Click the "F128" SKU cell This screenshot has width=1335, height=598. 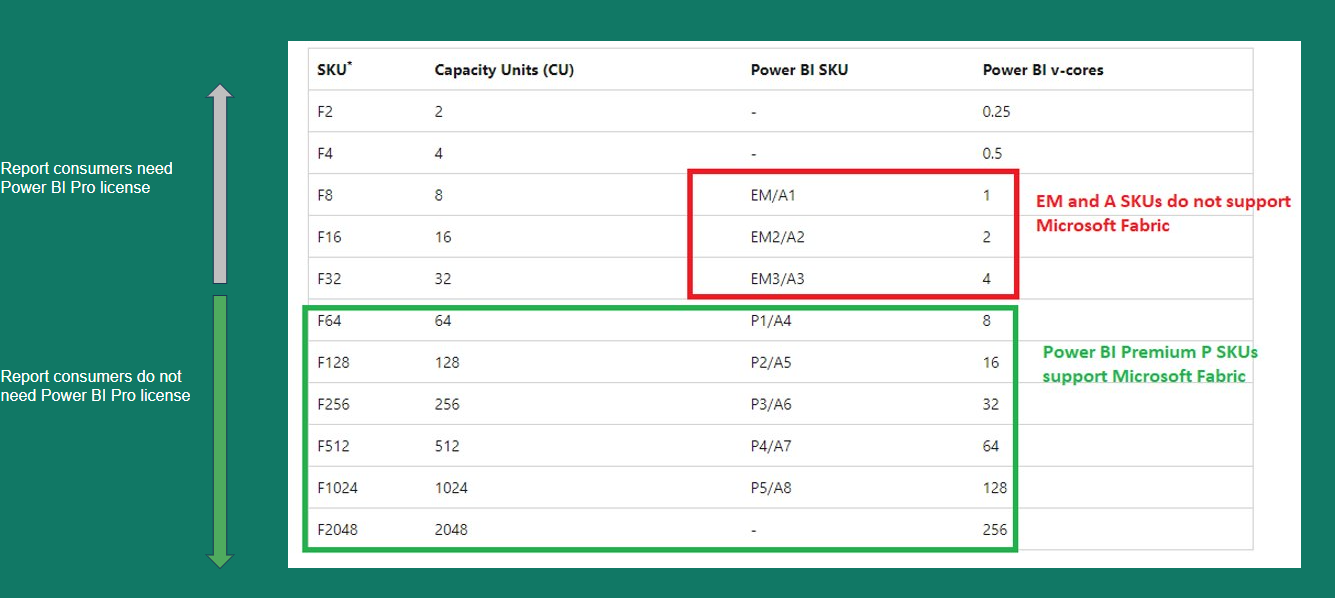[333, 362]
